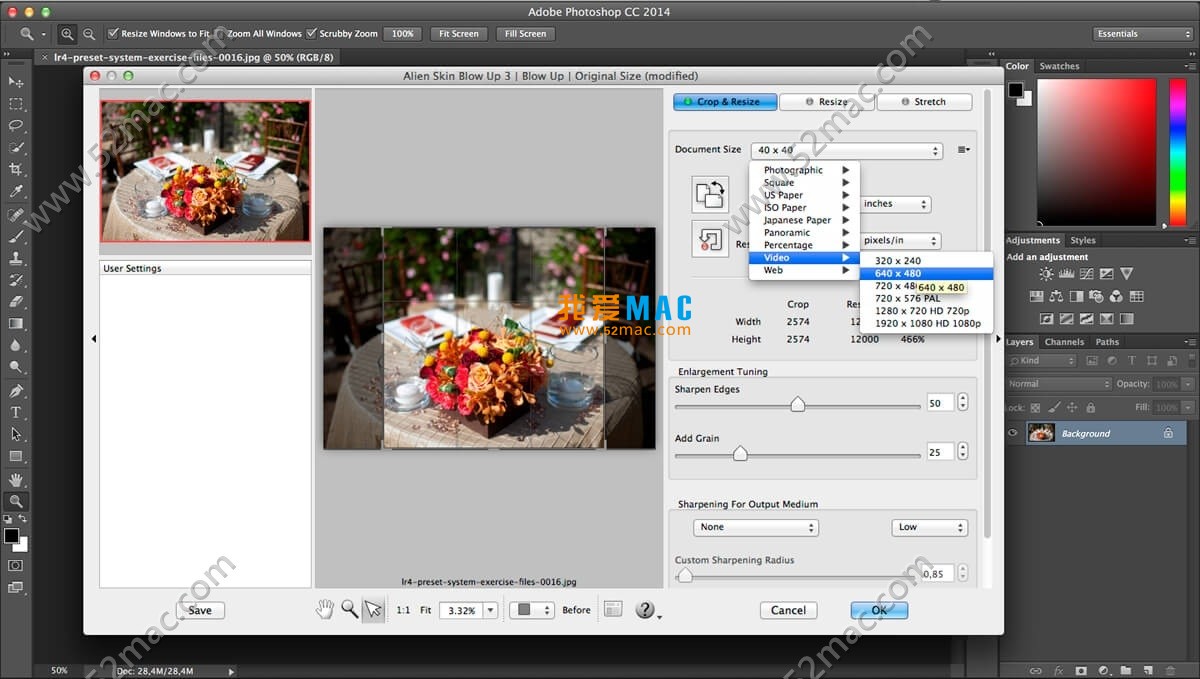Select the Rectangular Marquee tool
This screenshot has height=679, width=1200.
[16, 104]
